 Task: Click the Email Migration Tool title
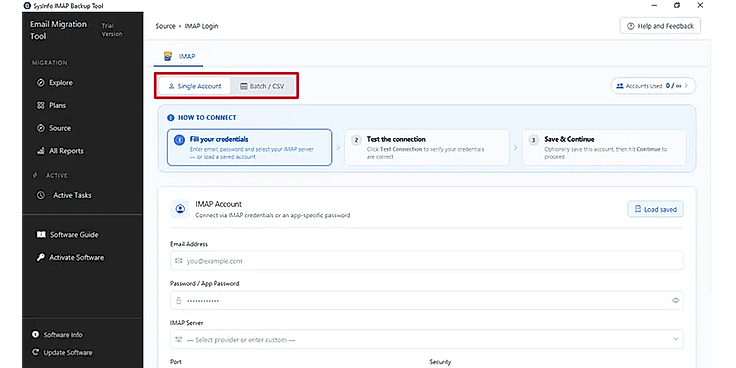pos(58,30)
